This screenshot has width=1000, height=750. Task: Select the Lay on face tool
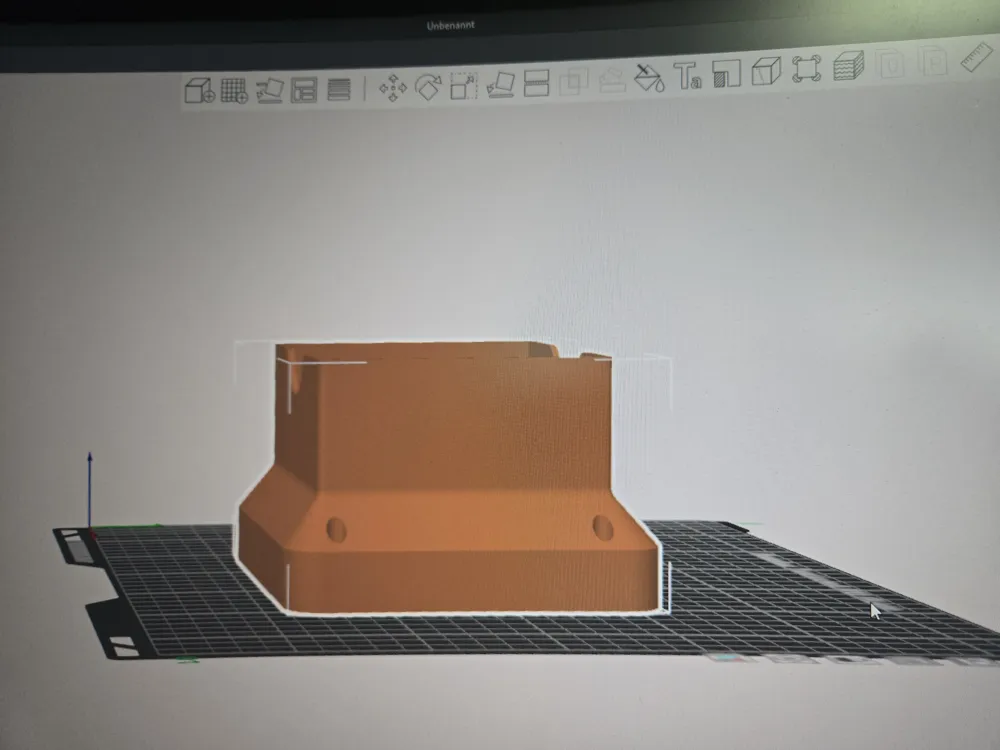pos(501,84)
